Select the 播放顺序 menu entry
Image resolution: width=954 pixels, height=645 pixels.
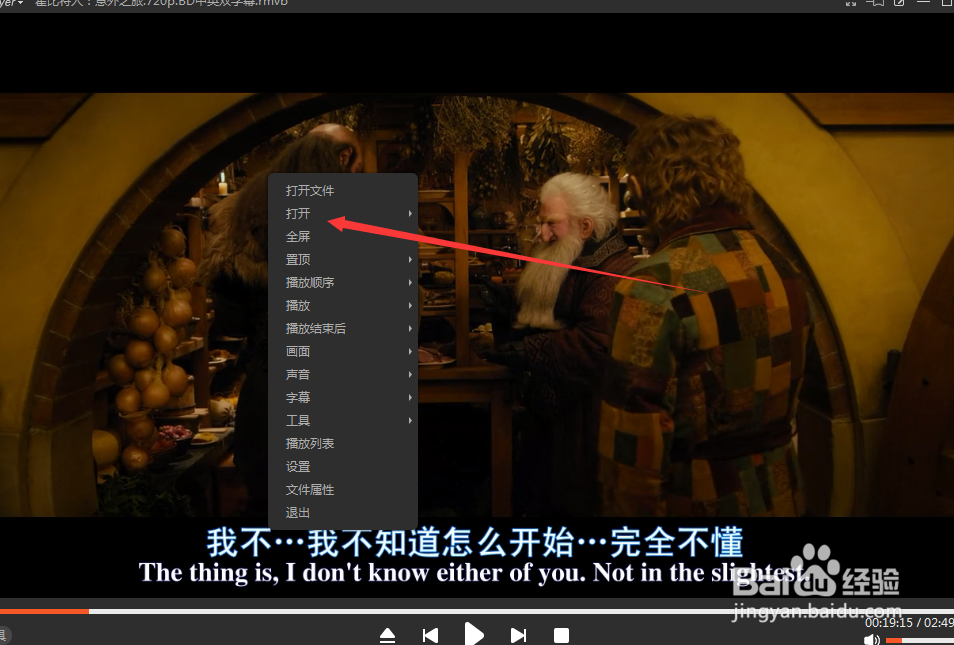343,282
